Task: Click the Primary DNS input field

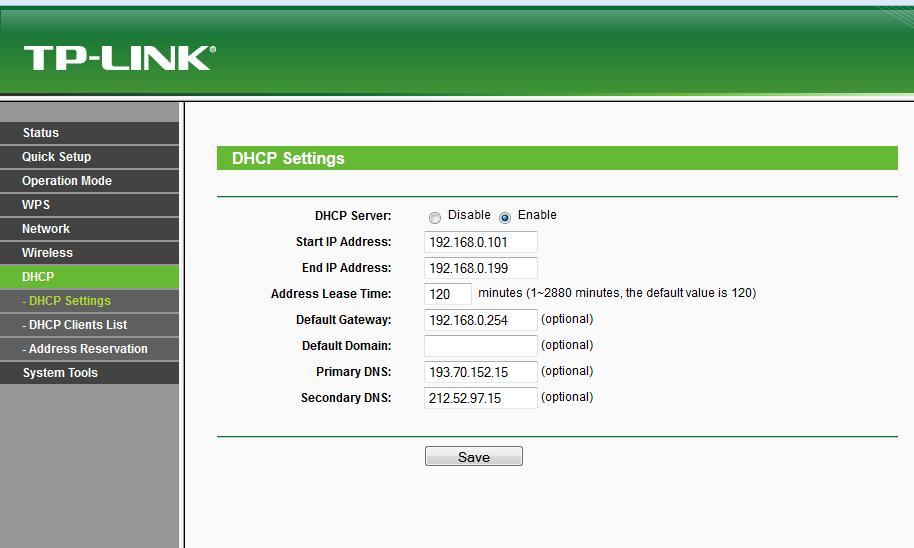Action: tap(480, 372)
